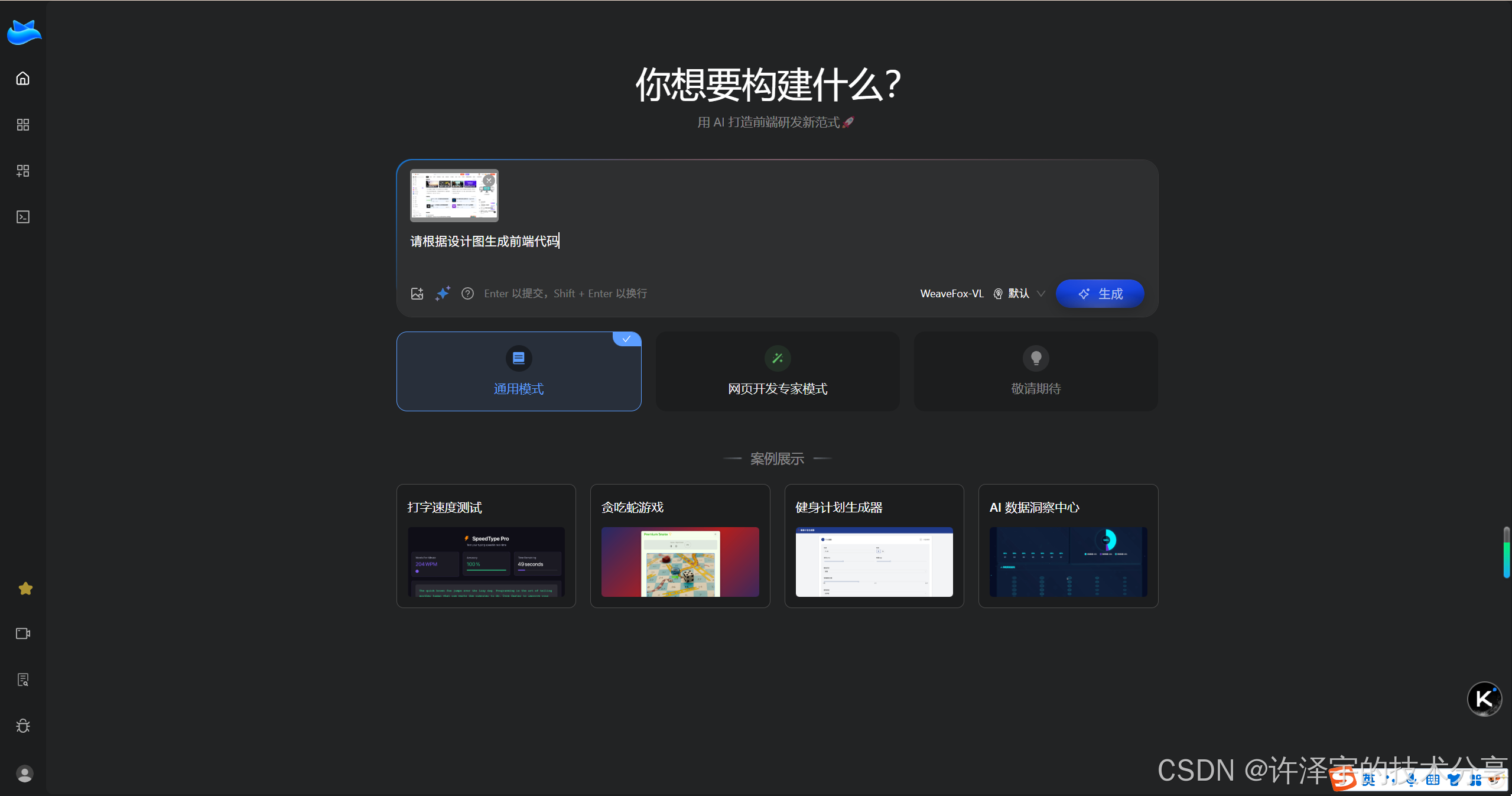Open the video camera icon in sidebar

coord(23,633)
